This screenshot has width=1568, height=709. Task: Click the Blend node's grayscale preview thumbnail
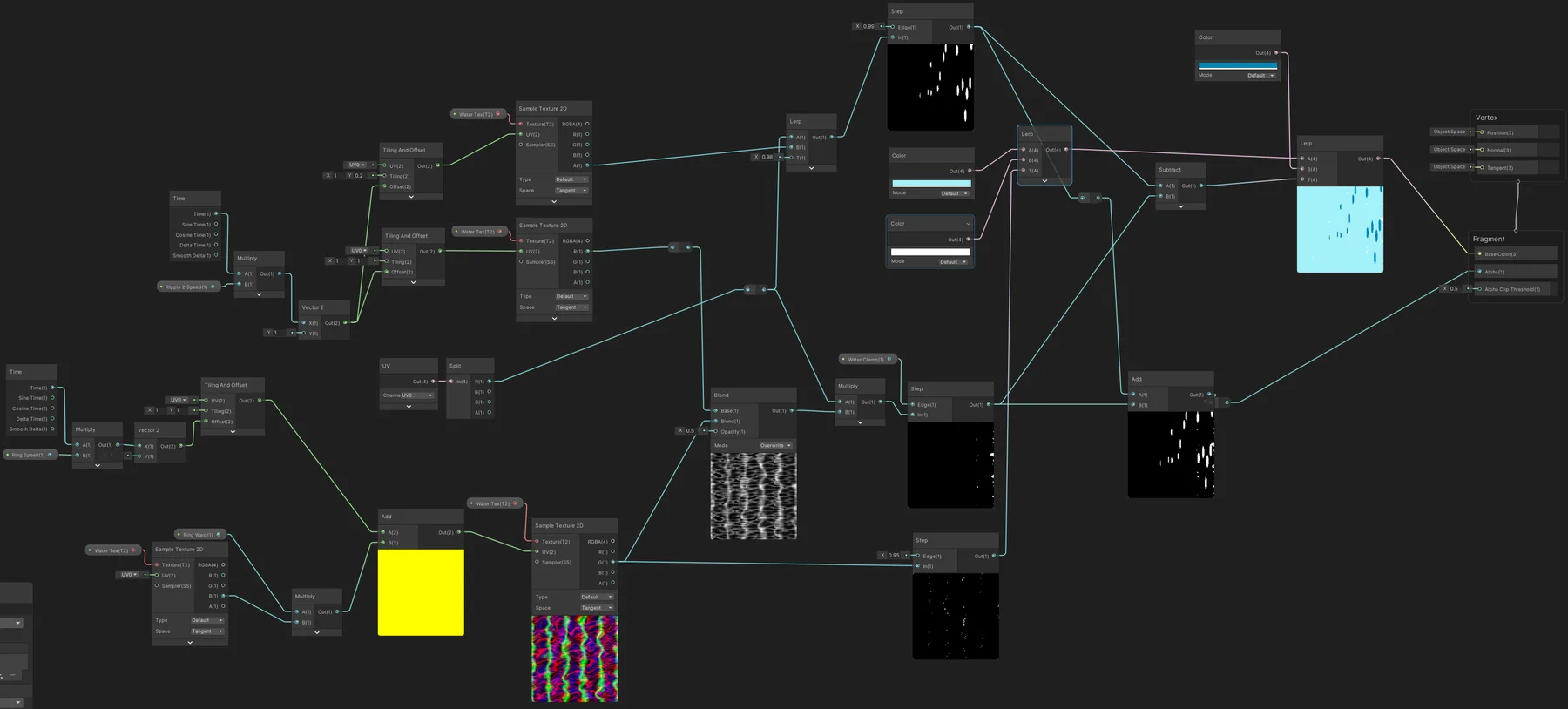pyautogui.click(x=754, y=496)
